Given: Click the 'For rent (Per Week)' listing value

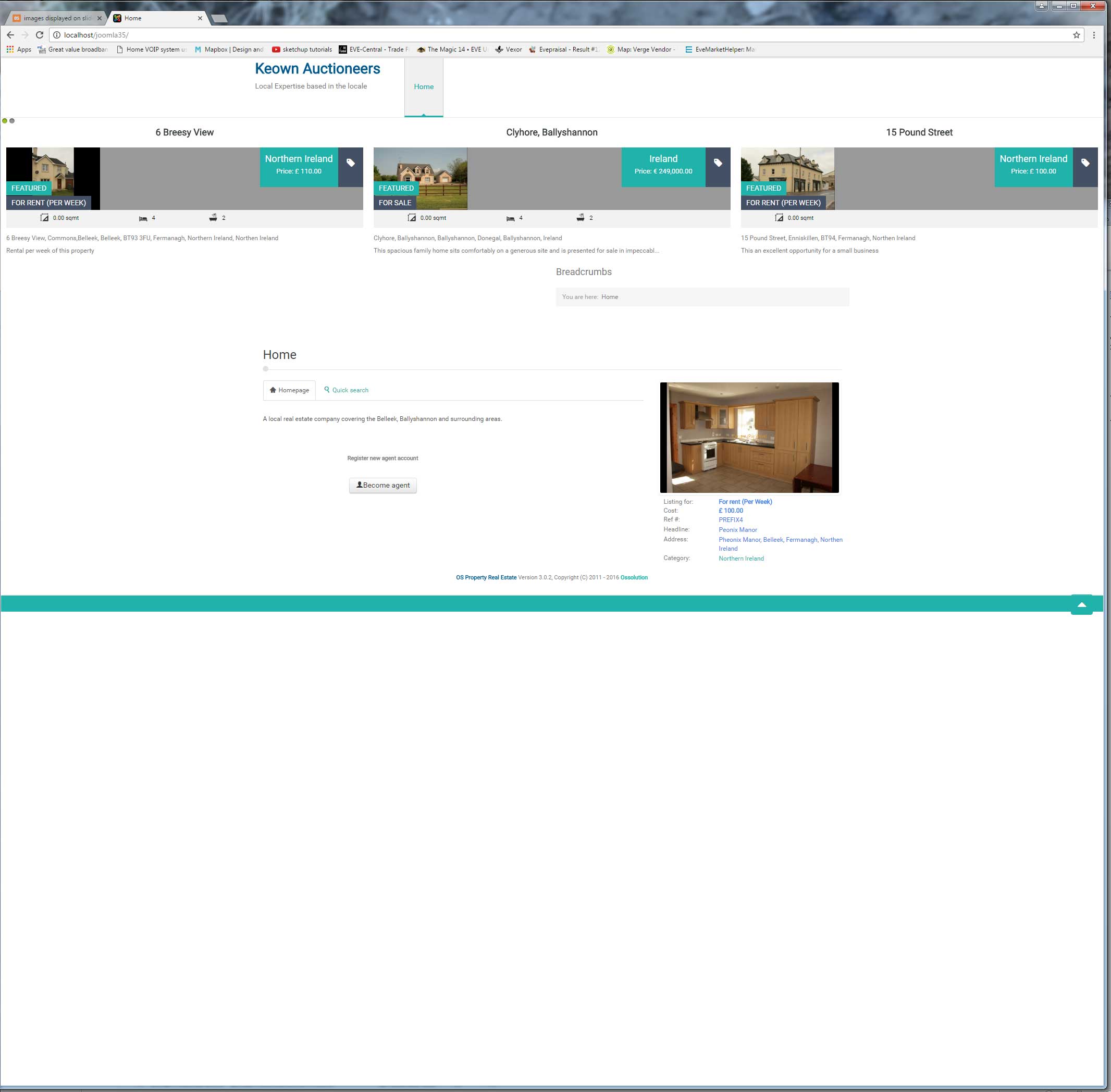Looking at the screenshot, I should point(745,502).
